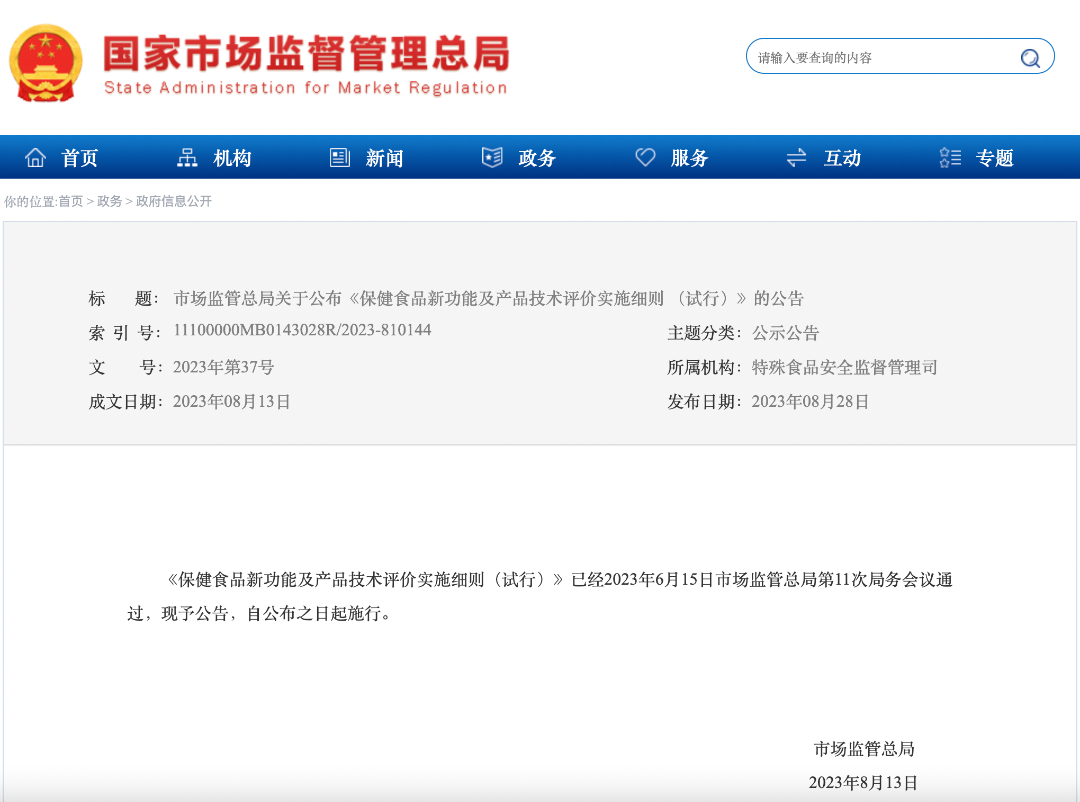Click the organization chart icon beside 机构
Screen dimensions: 1080x802
point(187,157)
